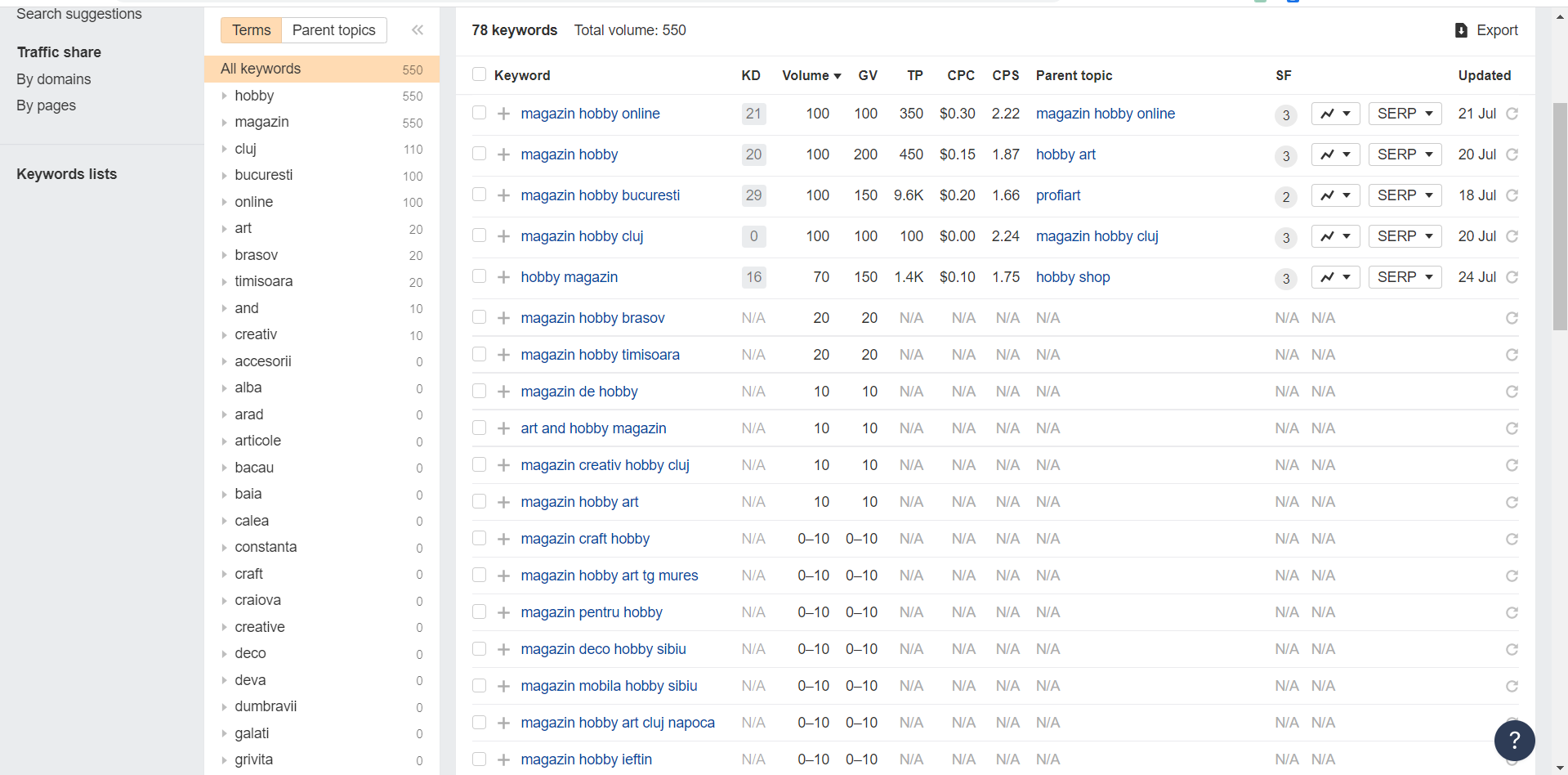
Task: Switch to the Terms tab
Action: [251, 30]
